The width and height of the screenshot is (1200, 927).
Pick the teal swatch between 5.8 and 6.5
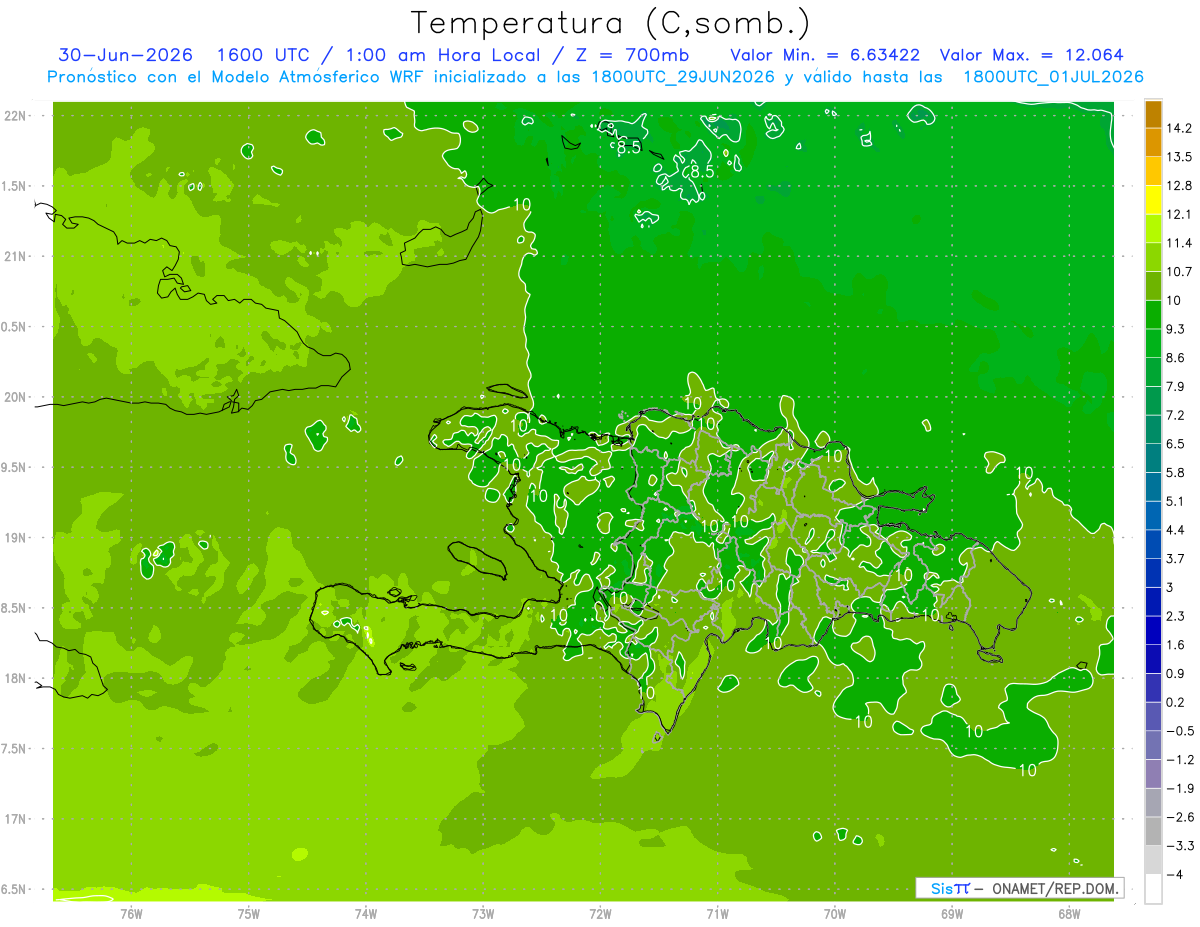1153,458
